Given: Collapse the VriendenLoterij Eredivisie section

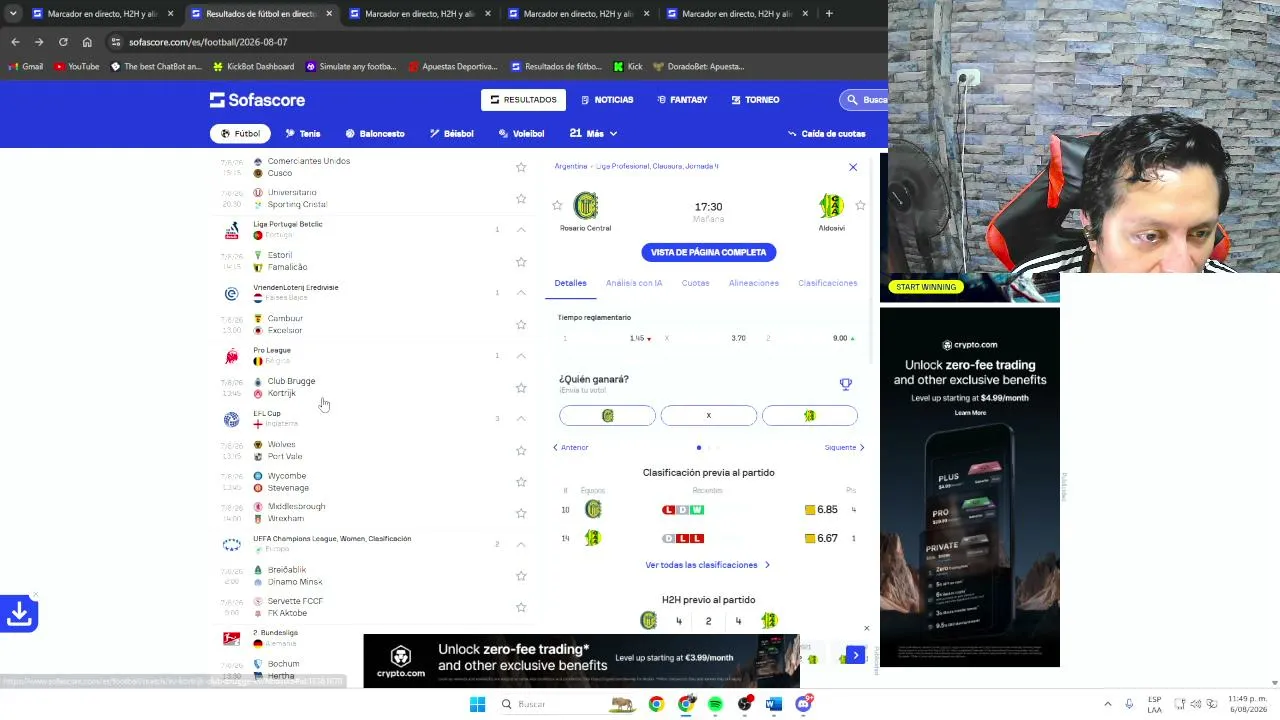Looking at the screenshot, I should click(x=521, y=293).
